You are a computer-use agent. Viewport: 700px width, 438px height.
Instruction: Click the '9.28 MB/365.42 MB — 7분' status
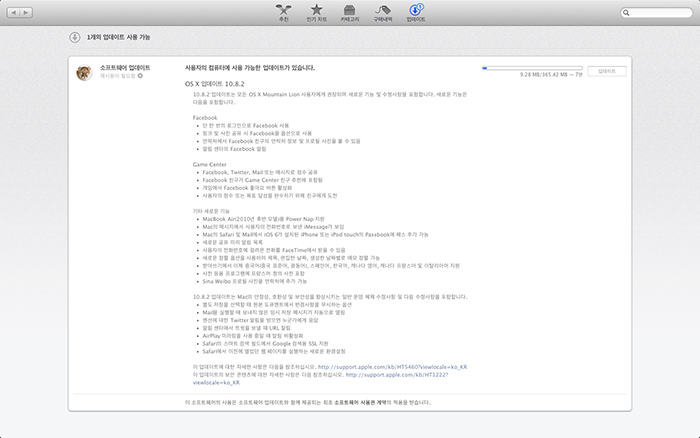(551, 75)
